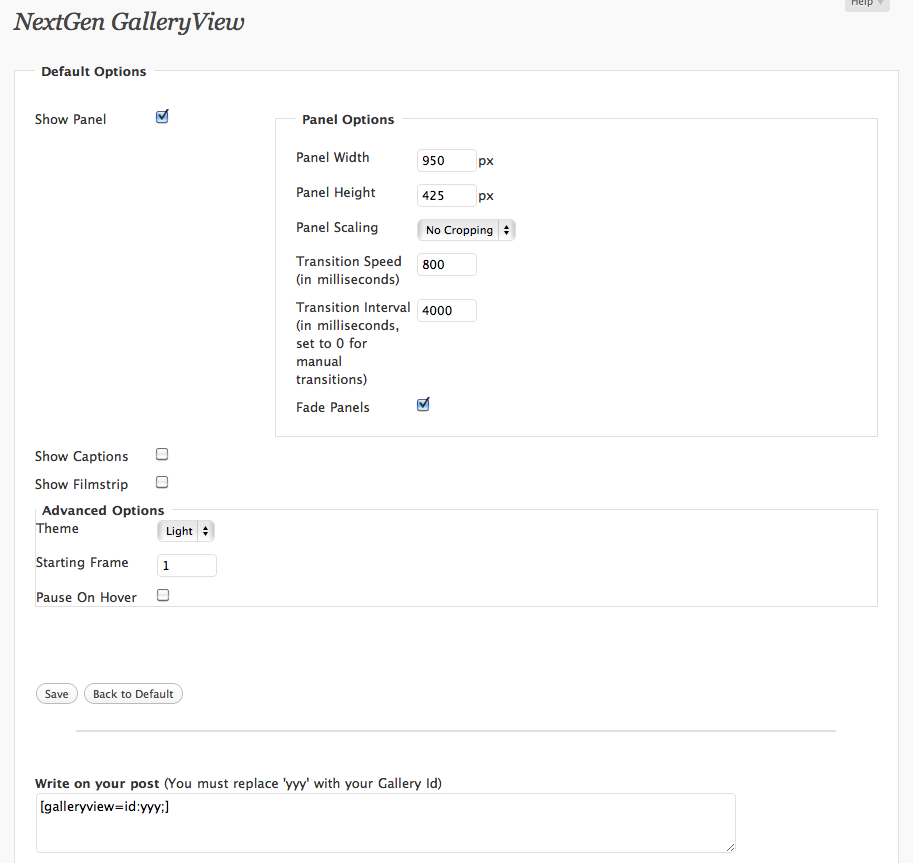Focus the Transition Interval input field
This screenshot has width=913, height=863.
click(447, 310)
